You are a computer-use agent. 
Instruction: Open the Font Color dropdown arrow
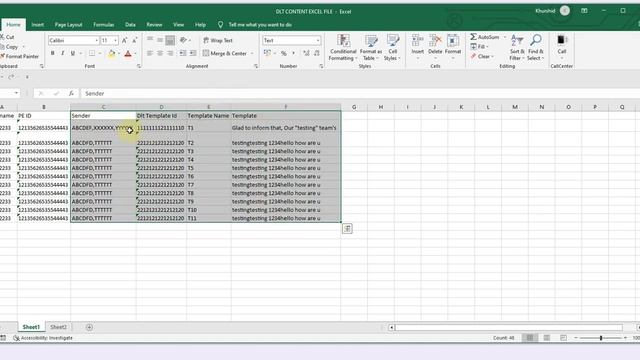[x=136, y=53]
